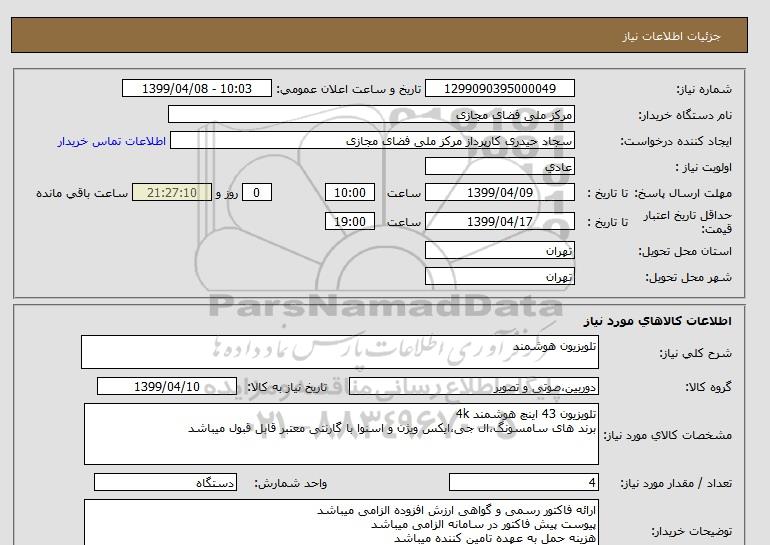Select the buyer organization field مرکز ملی فضای مجازی

coord(371,114)
